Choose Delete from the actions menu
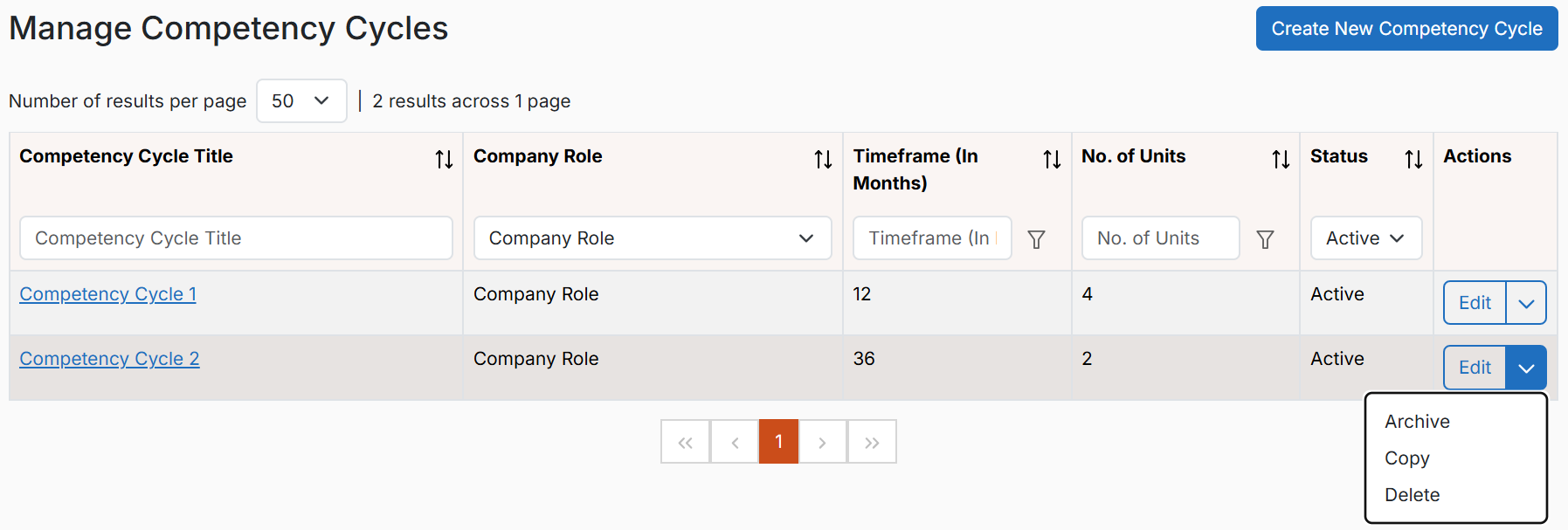 pos(1412,495)
